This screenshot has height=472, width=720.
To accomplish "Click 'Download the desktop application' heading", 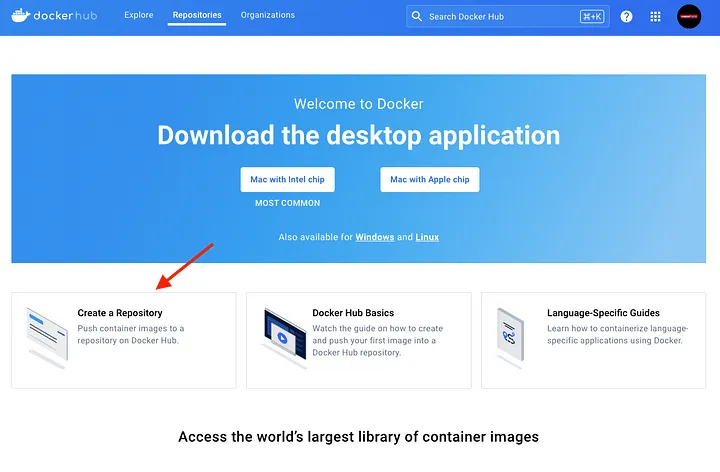I will (x=359, y=135).
